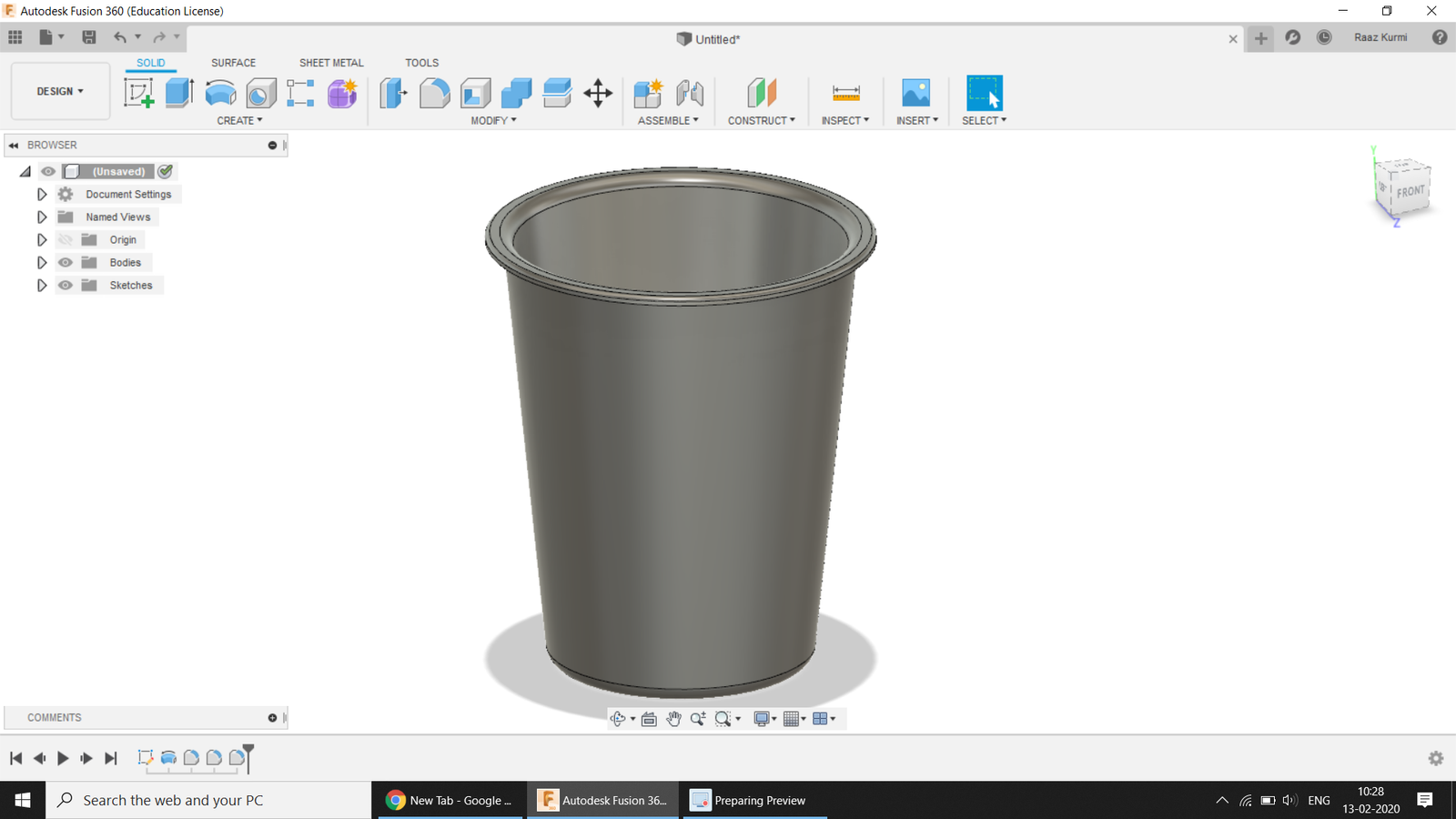Image resolution: width=1456 pixels, height=819 pixels.
Task: Select the Revolve tool
Action: point(220,93)
